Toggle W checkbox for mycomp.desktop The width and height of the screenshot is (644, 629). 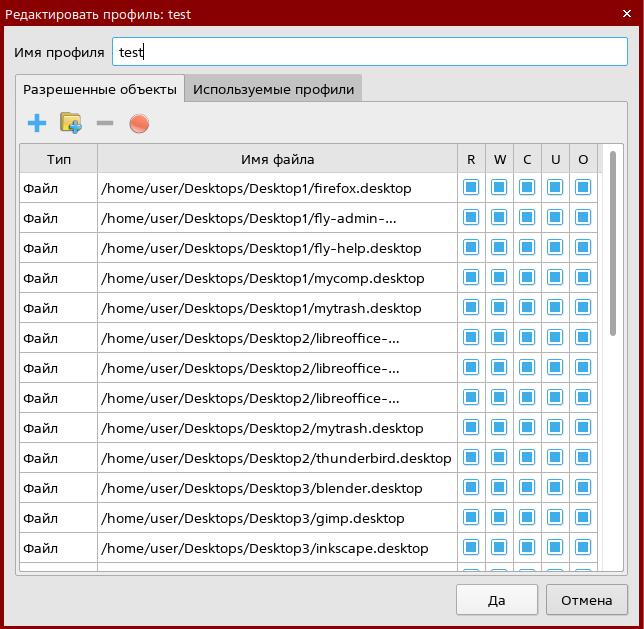point(499,278)
